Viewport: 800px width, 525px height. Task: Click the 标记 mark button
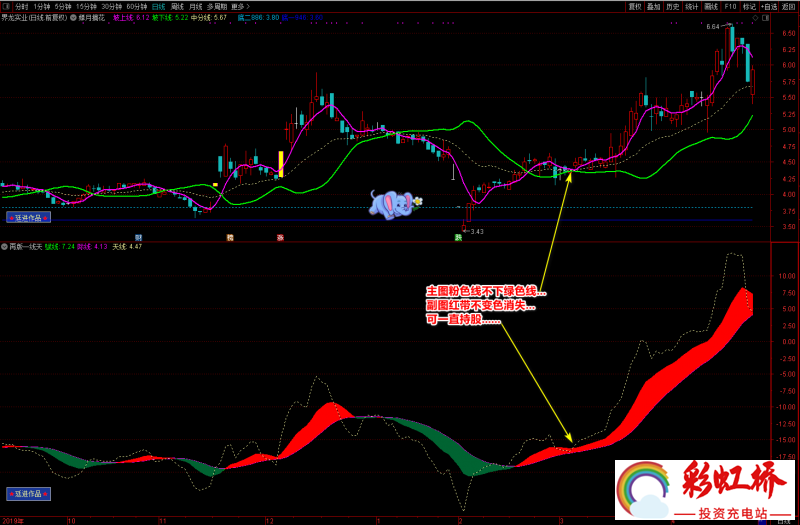coord(749,7)
